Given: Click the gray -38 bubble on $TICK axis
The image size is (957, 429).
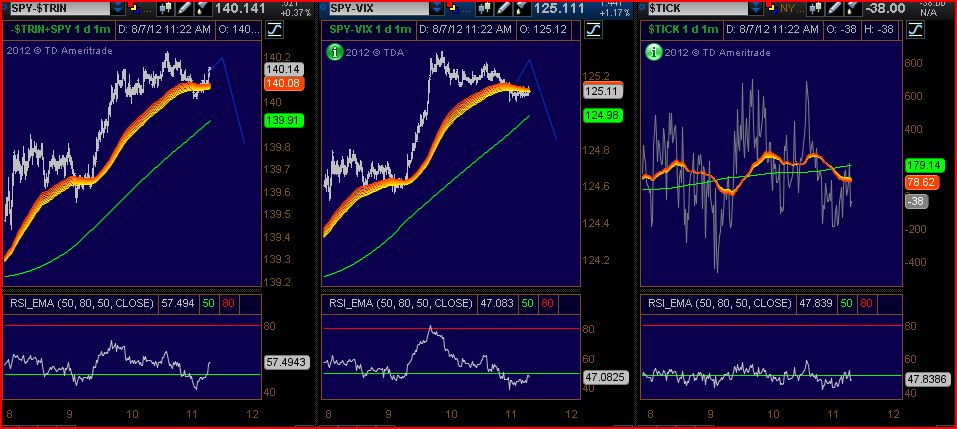Looking at the screenshot, I should (x=917, y=201).
